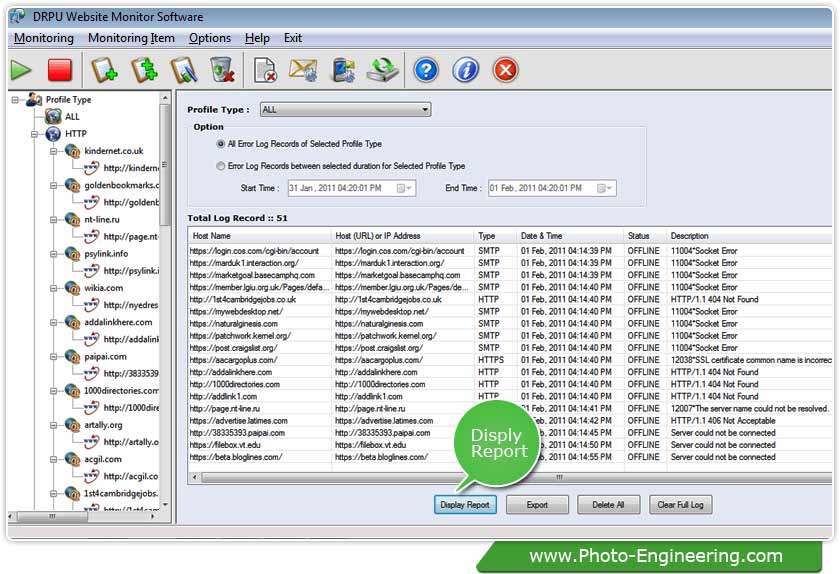Select the 1000directories.com tree item
The image size is (840, 574).
click(x=121, y=391)
